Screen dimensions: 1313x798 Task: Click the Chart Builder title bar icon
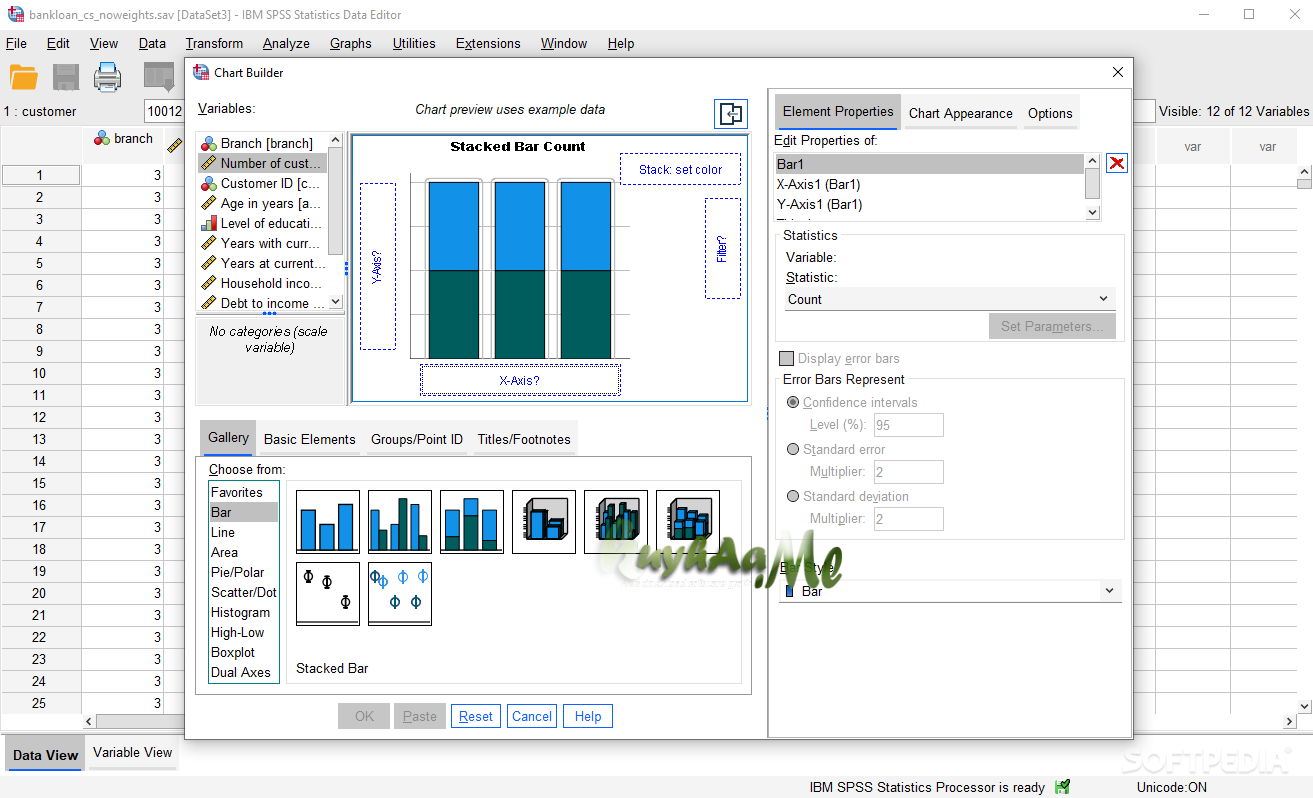[x=201, y=72]
